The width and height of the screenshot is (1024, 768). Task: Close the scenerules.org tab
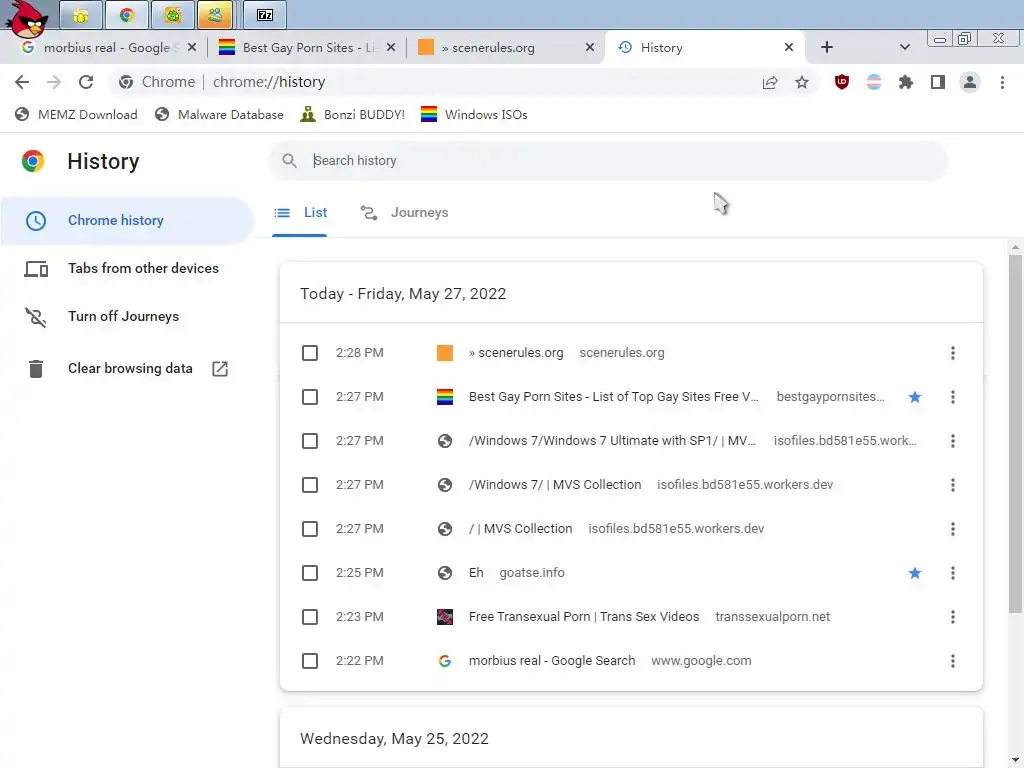click(x=590, y=47)
